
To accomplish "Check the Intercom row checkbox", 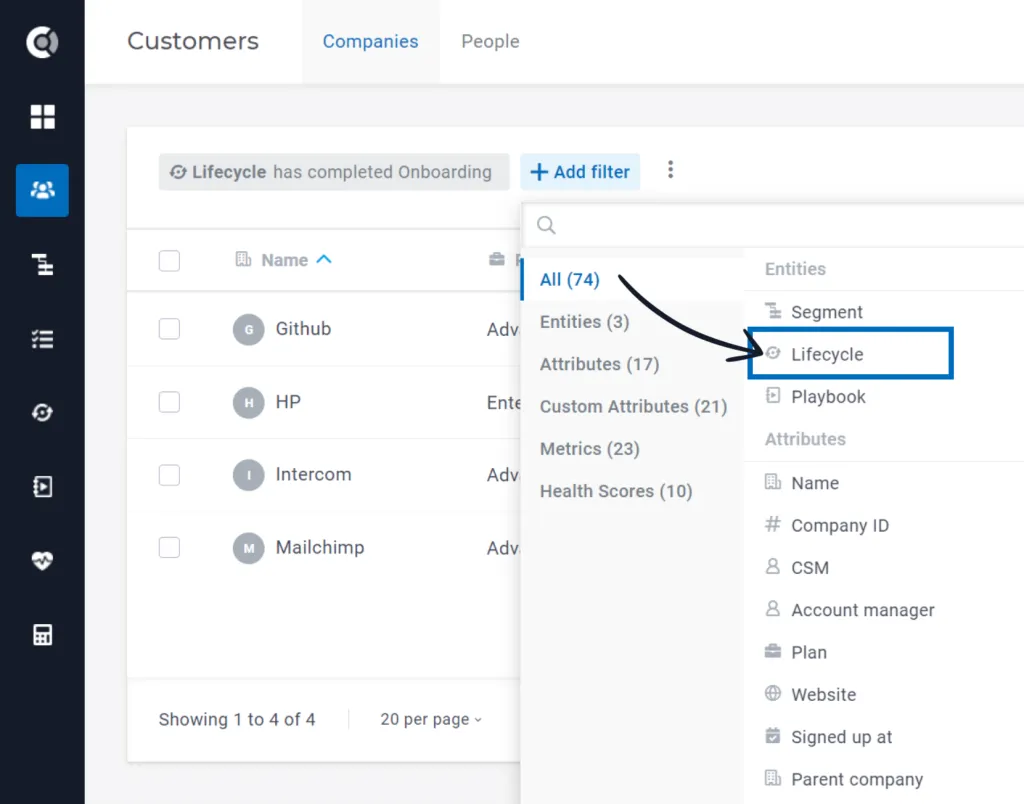I will pyautogui.click(x=169, y=475).
